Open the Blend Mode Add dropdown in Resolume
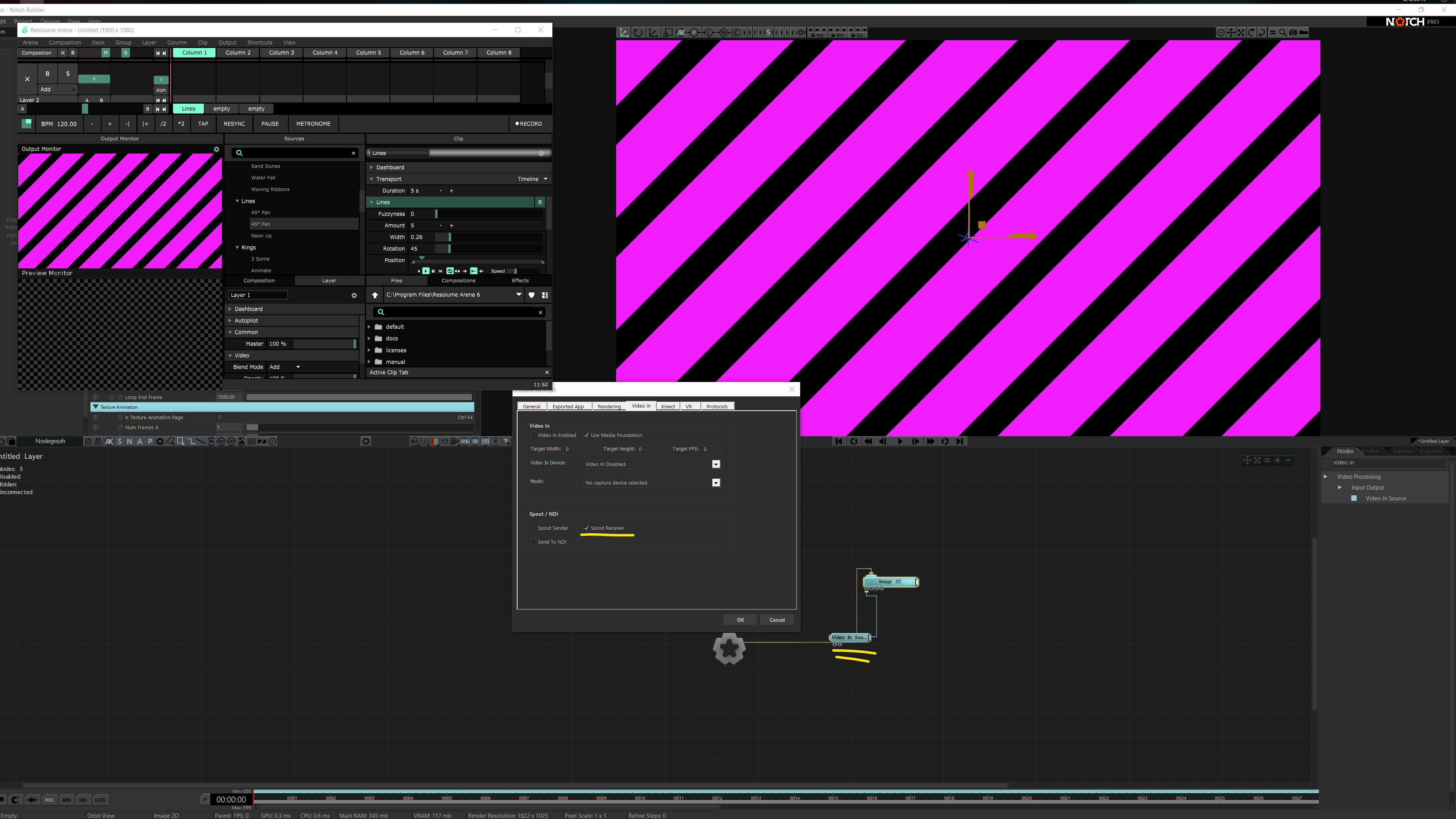 [x=284, y=367]
